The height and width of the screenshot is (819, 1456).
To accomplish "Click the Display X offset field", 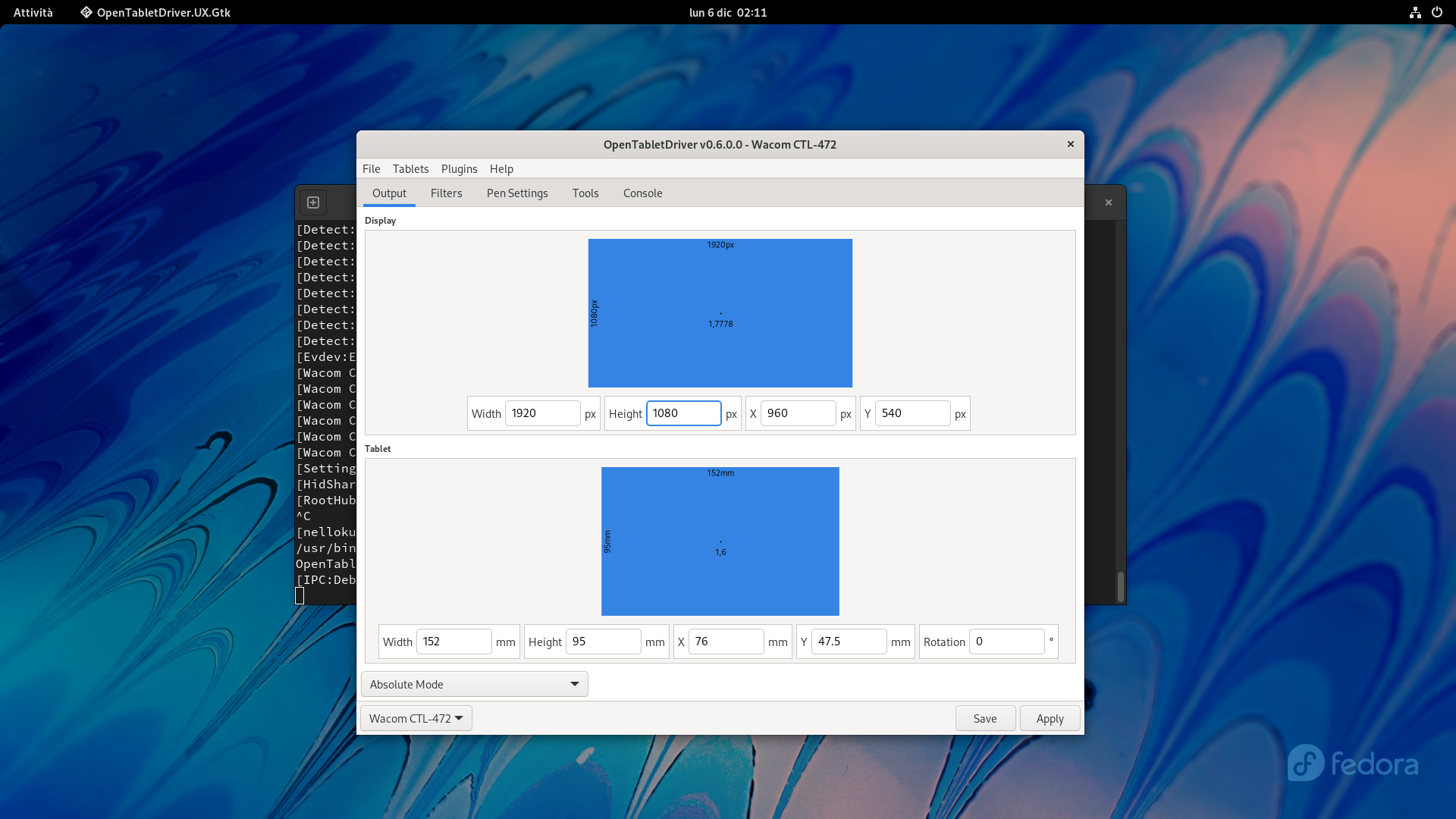I will [798, 413].
